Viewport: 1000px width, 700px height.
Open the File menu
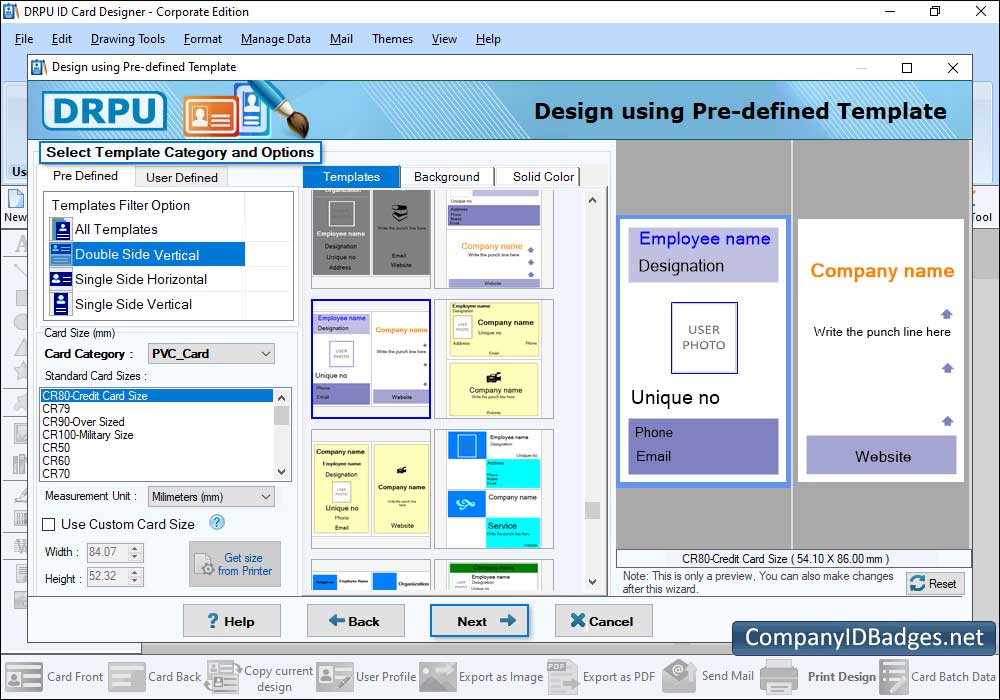(24, 39)
